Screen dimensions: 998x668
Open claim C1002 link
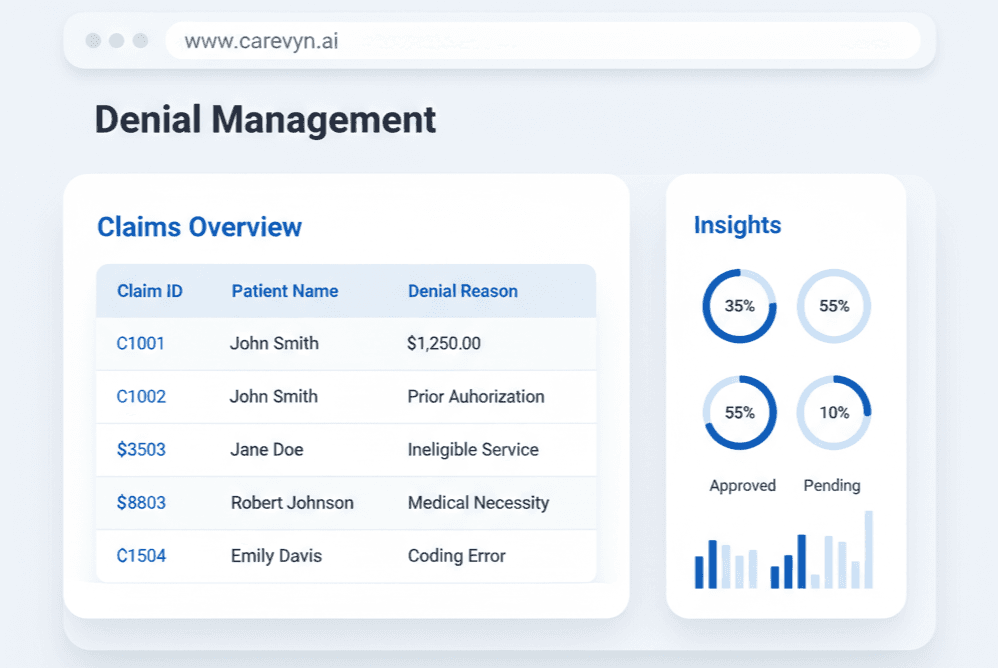tap(141, 396)
